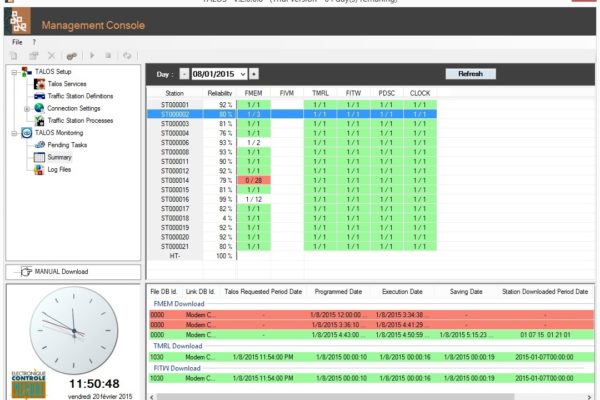Click the properties toolbar icon beside new
The image size is (600, 400).
[x=33, y=56]
